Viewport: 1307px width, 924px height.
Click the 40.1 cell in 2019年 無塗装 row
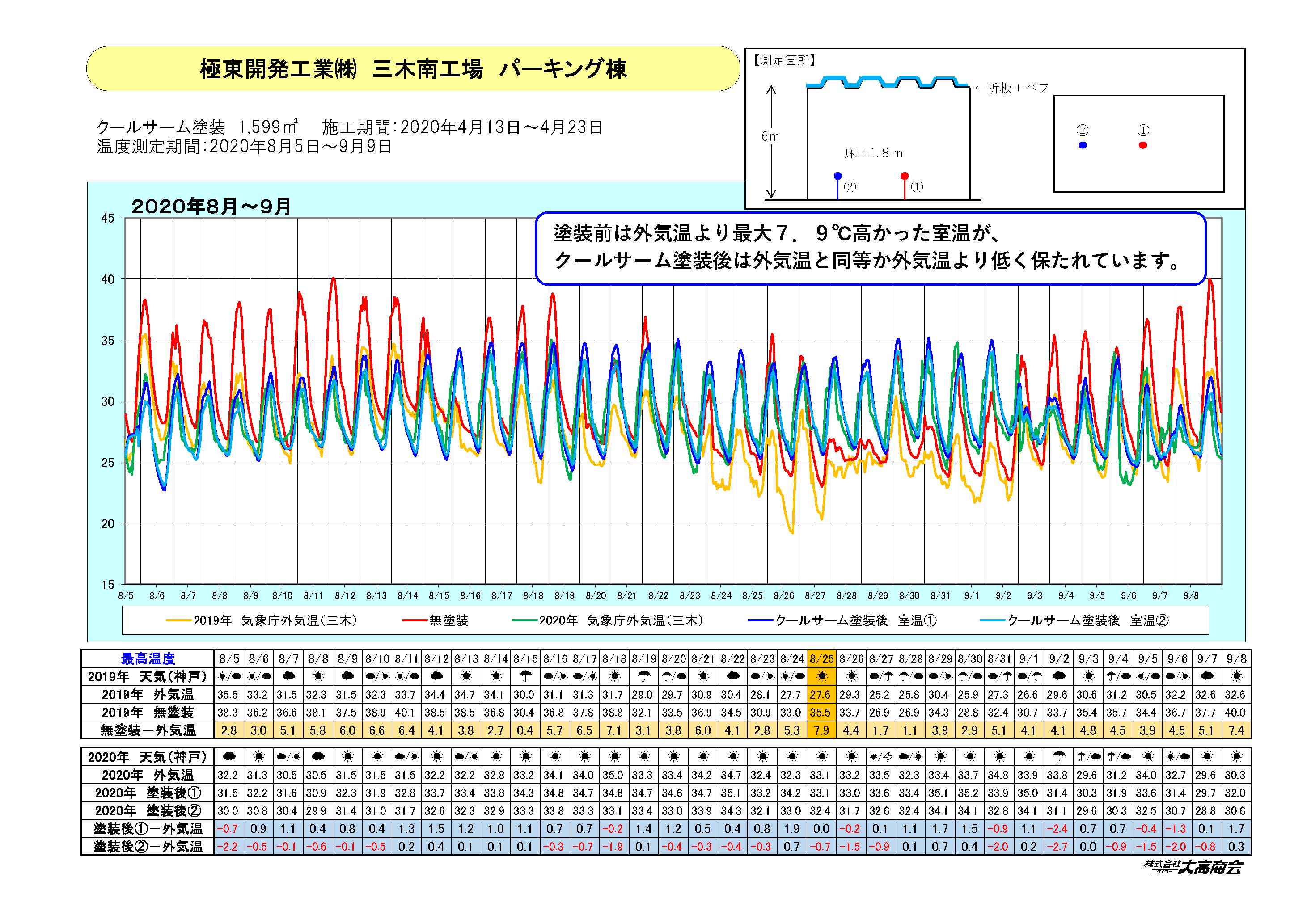(407, 713)
